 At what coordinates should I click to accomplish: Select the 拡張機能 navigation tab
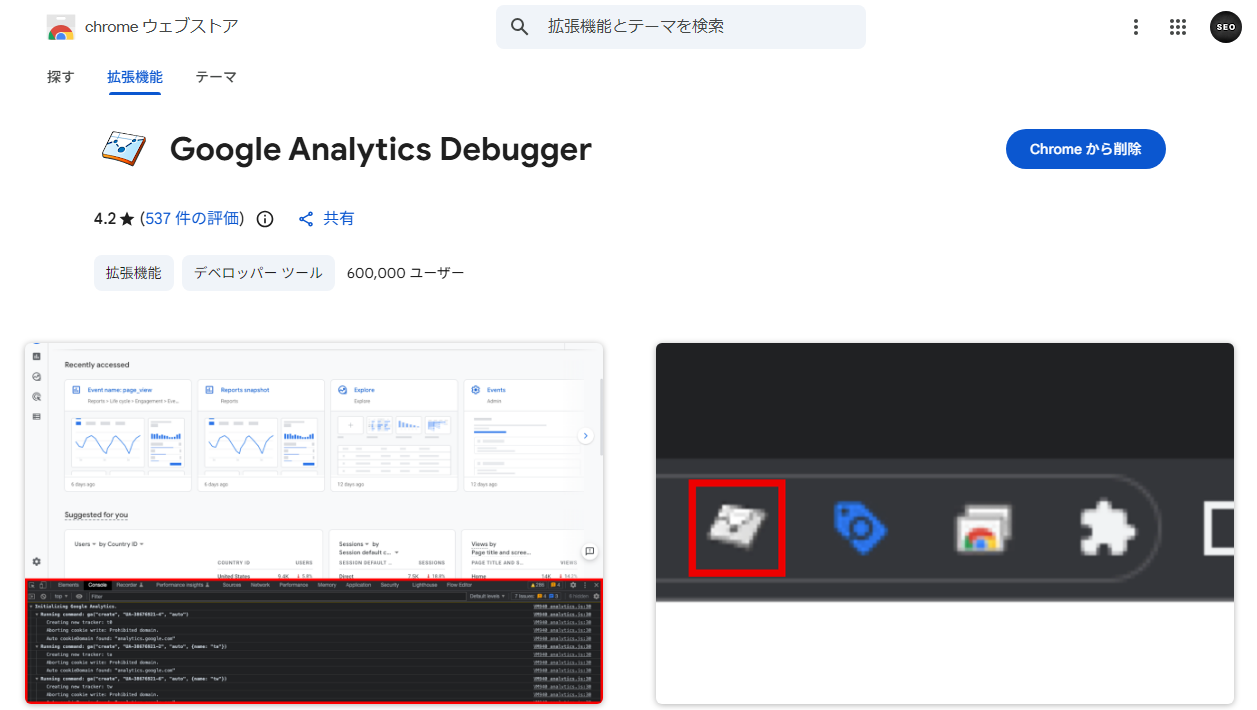[135, 77]
